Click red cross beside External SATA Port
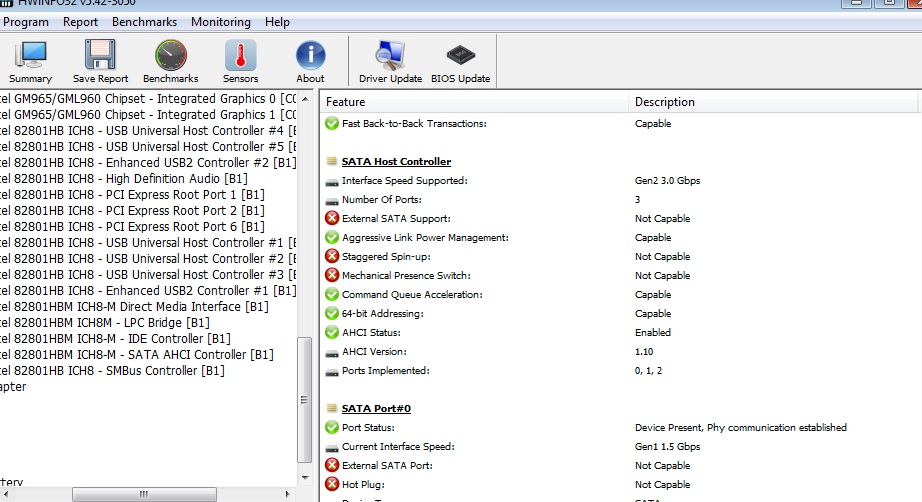The height and width of the screenshot is (502, 922). (x=332, y=466)
